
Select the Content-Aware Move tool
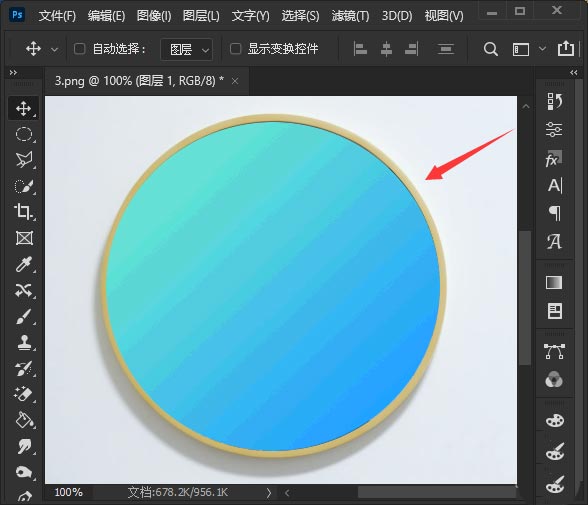pos(24,291)
